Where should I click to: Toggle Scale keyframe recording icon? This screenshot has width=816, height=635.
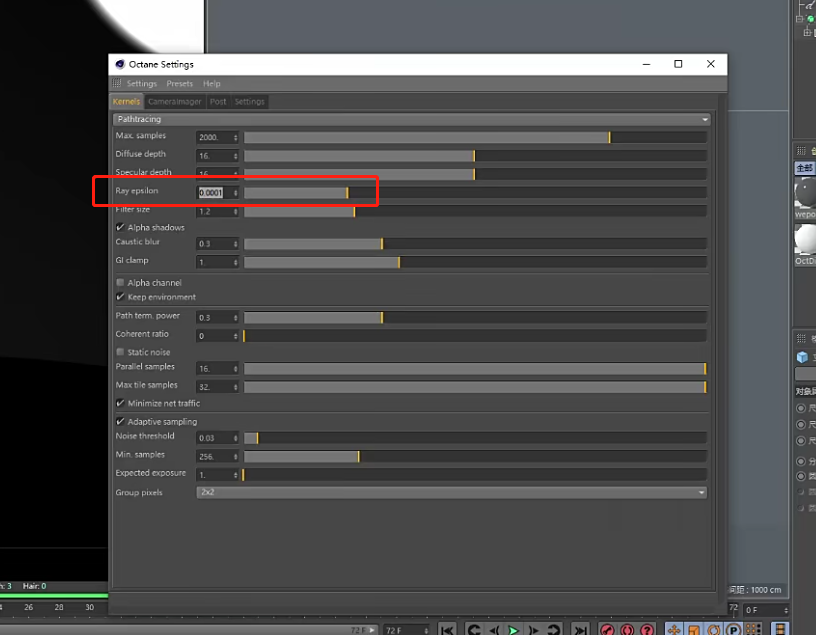pos(694,630)
